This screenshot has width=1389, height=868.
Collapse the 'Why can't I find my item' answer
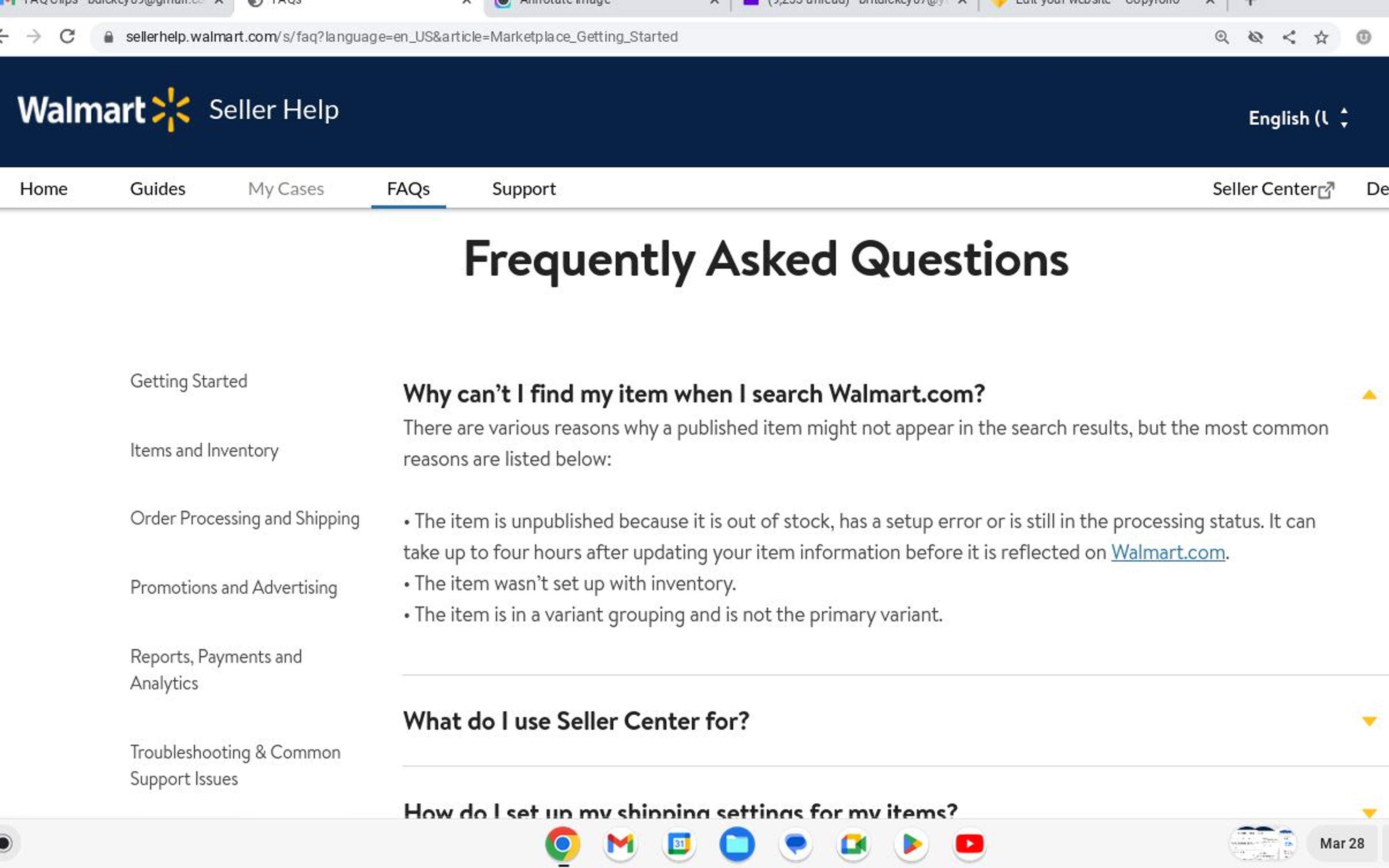pos(1369,394)
